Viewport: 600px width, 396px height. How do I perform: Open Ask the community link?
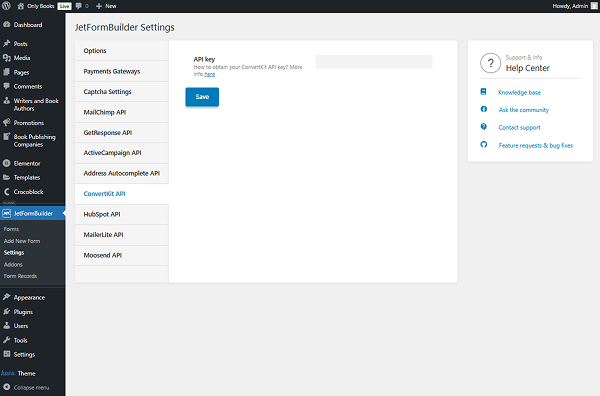[523, 110]
